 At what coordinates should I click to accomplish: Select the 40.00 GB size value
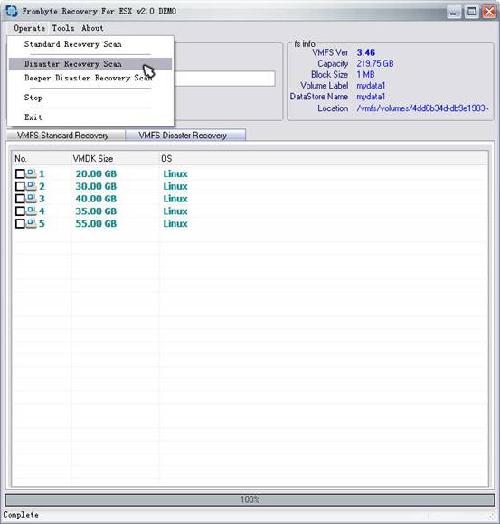pos(96,199)
